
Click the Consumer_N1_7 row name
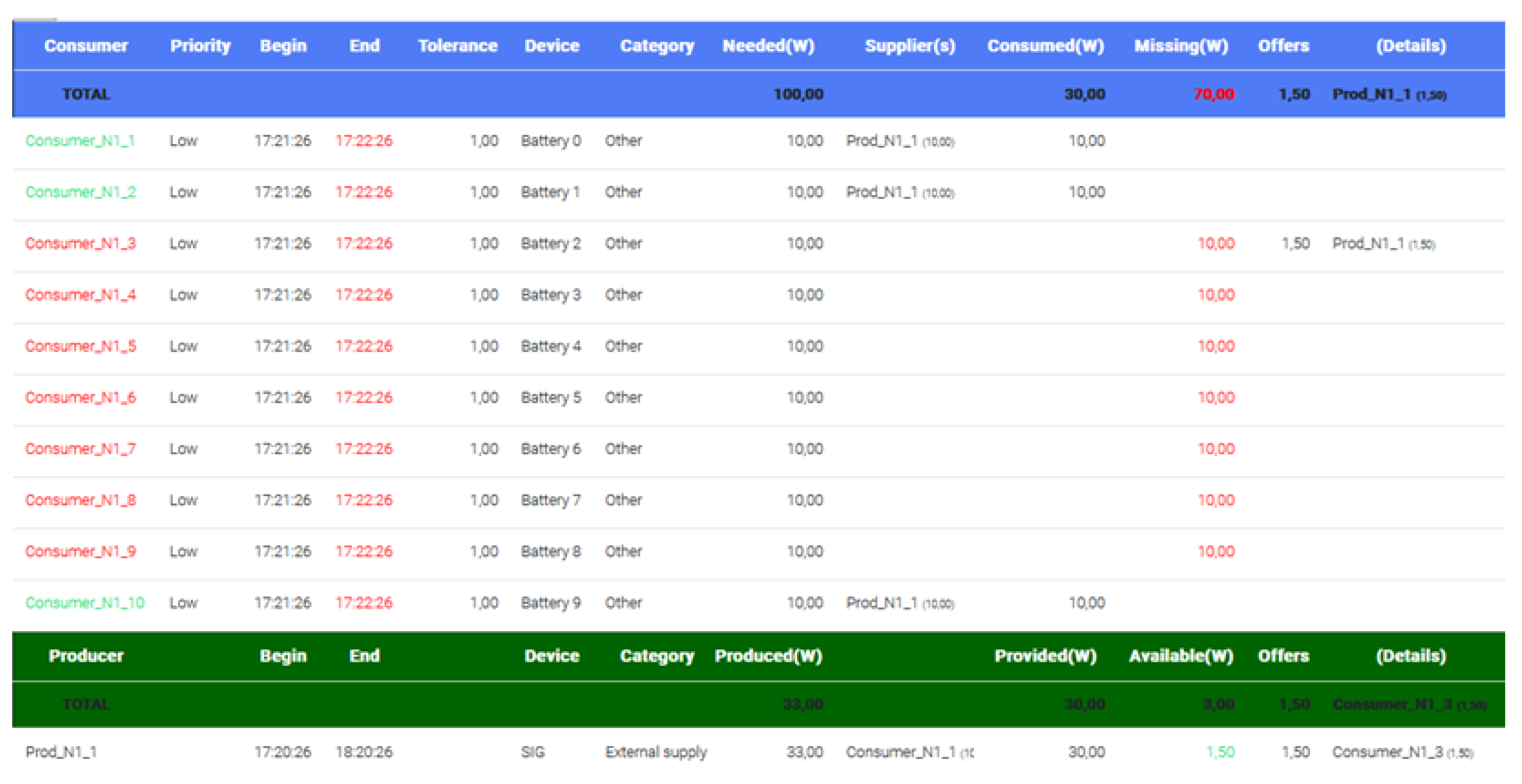(81, 449)
